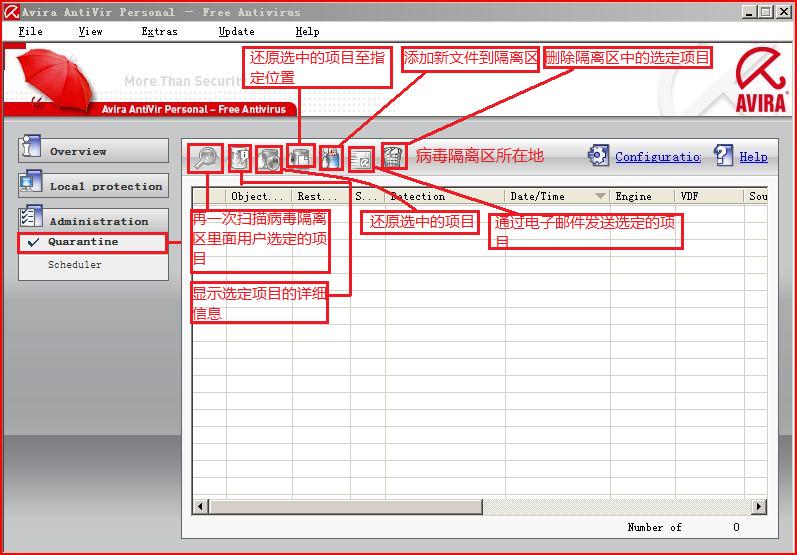Maximize the Avira window
This screenshot has width=797, height=555.
765,12
